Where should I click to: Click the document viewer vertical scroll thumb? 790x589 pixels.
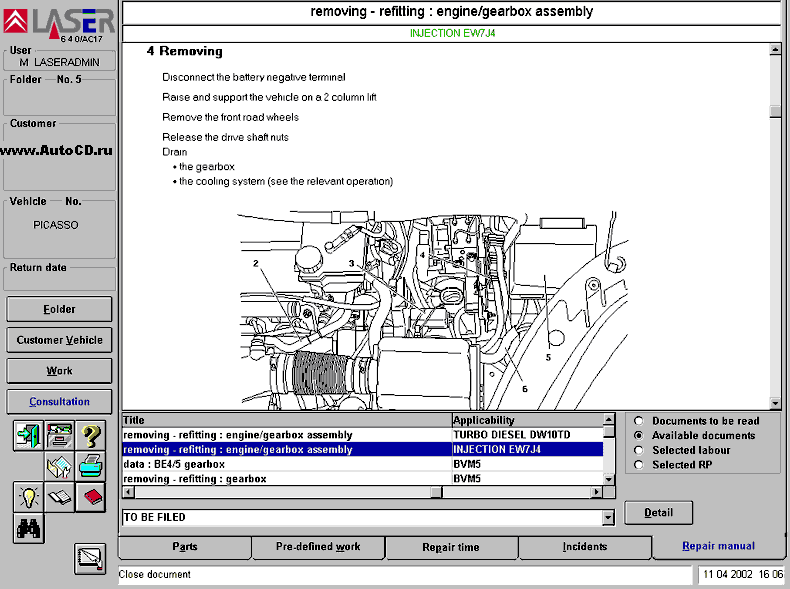775,111
